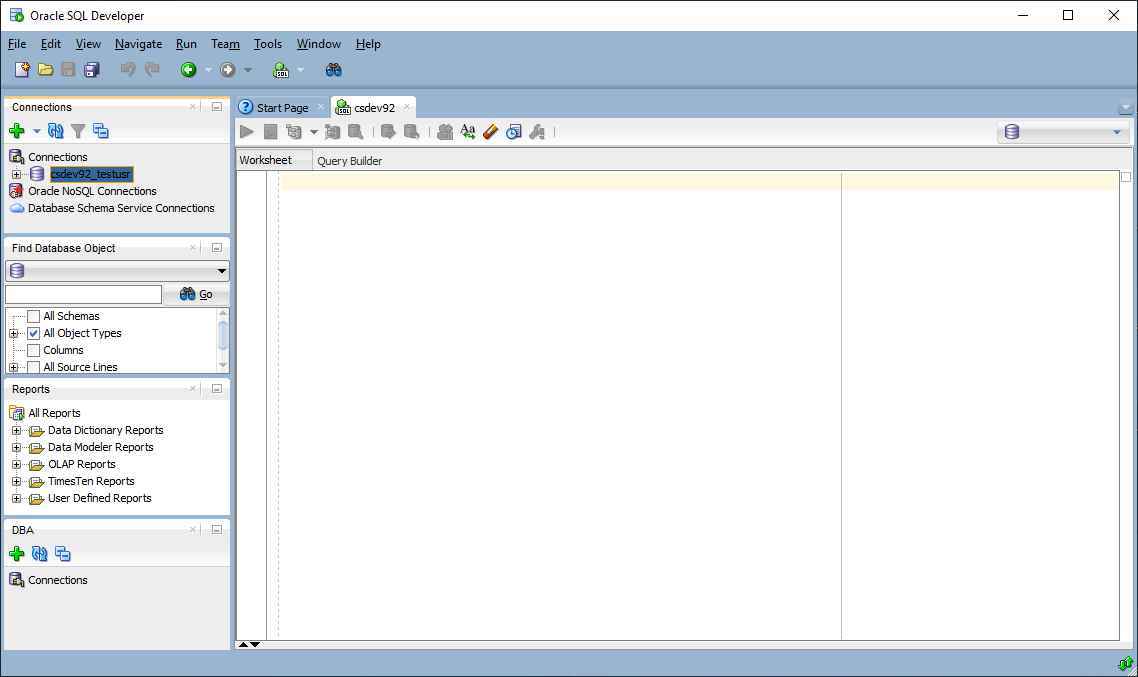Click the Clear eraser icon in worksheet toolbar
The height and width of the screenshot is (677, 1138).
(490, 132)
